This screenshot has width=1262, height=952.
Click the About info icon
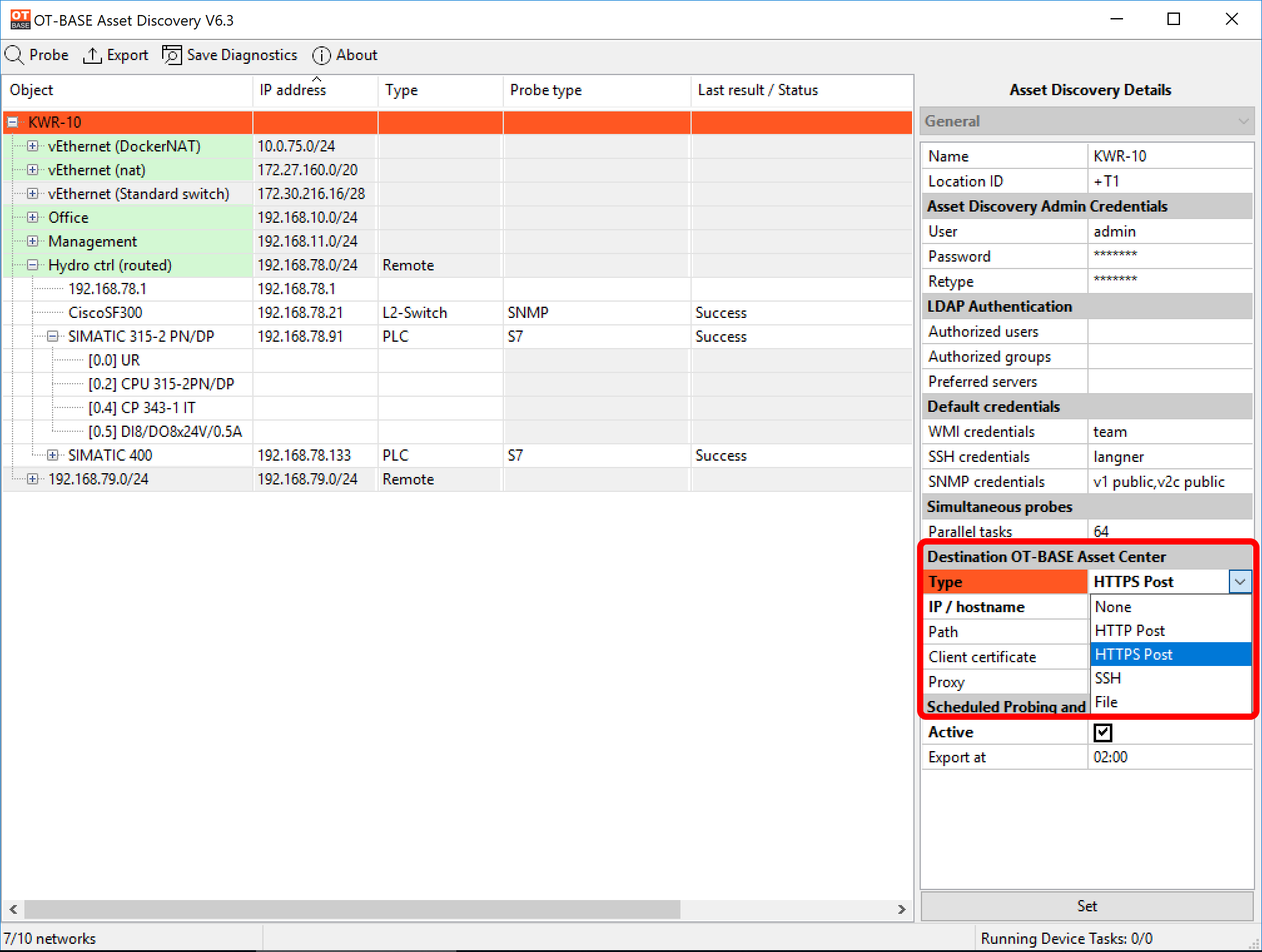click(x=321, y=55)
